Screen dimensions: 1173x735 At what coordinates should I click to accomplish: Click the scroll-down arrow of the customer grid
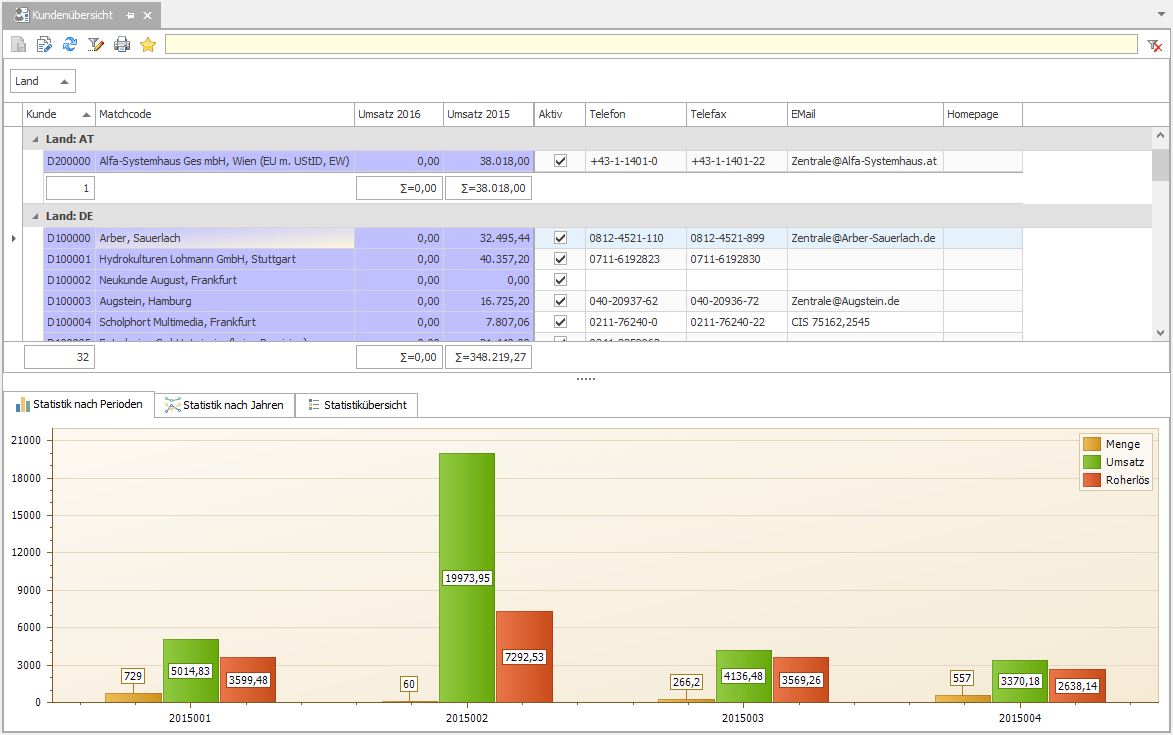click(x=1160, y=333)
